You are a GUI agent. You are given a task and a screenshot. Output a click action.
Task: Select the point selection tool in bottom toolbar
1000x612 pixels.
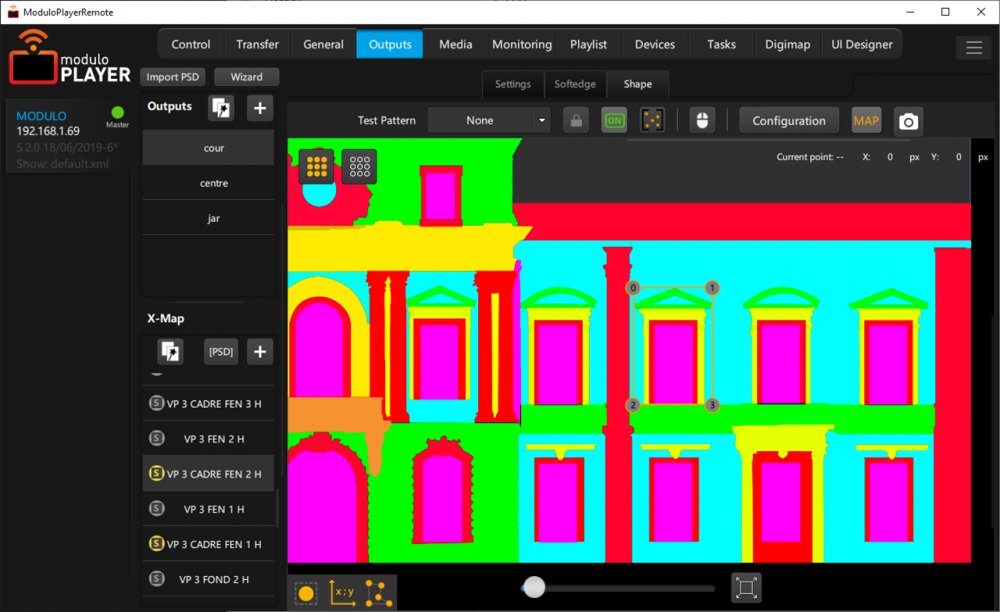(307, 591)
